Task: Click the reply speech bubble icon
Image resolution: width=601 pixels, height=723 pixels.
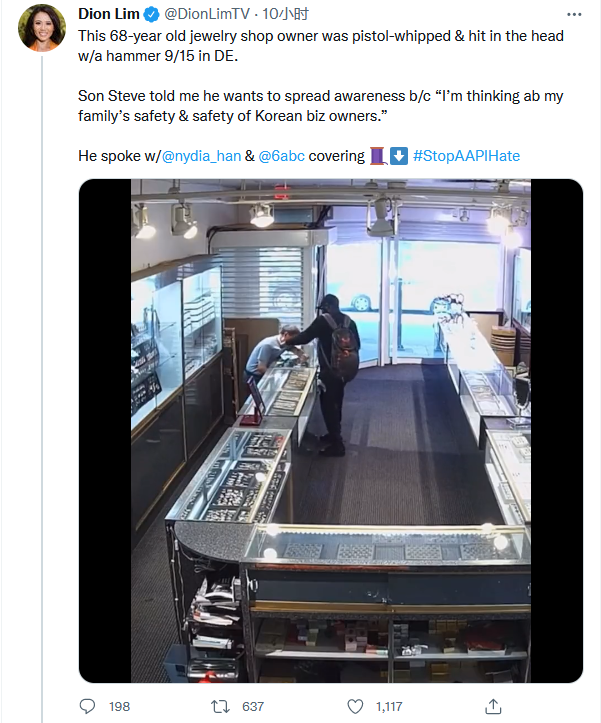Action: [x=87, y=706]
